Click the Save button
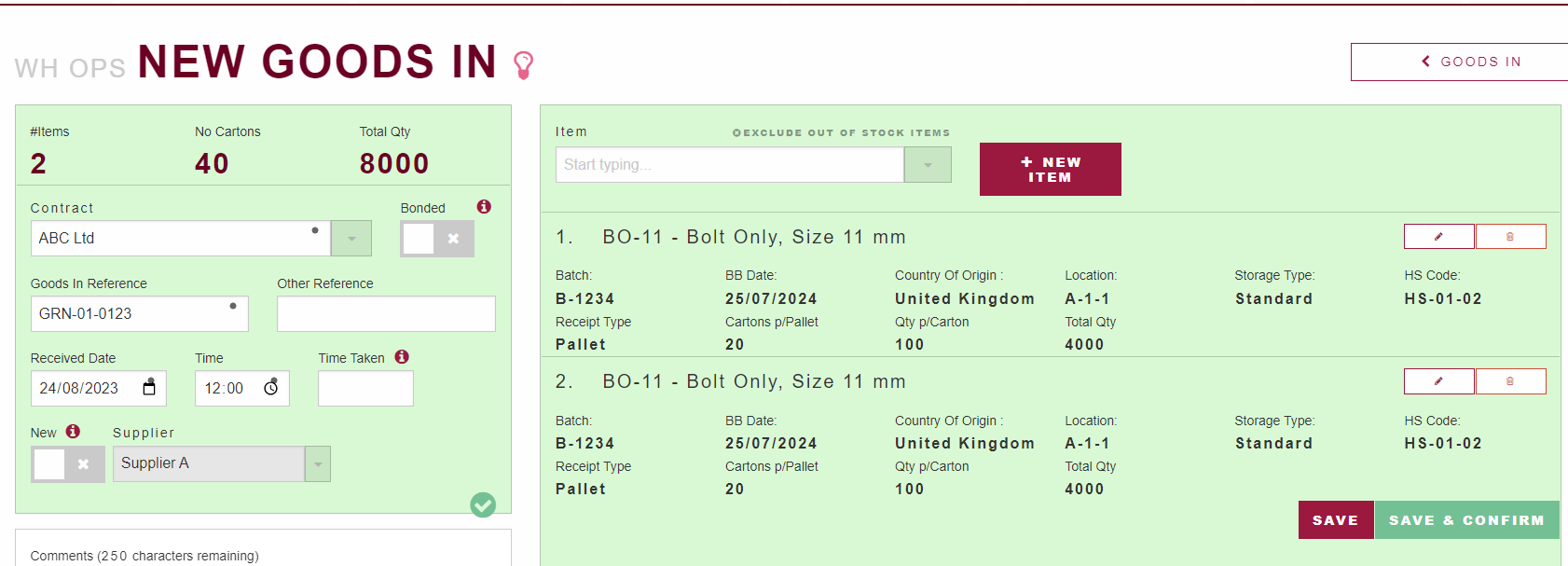This screenshot has width=1568, height=566. (x=1335, y=520)
